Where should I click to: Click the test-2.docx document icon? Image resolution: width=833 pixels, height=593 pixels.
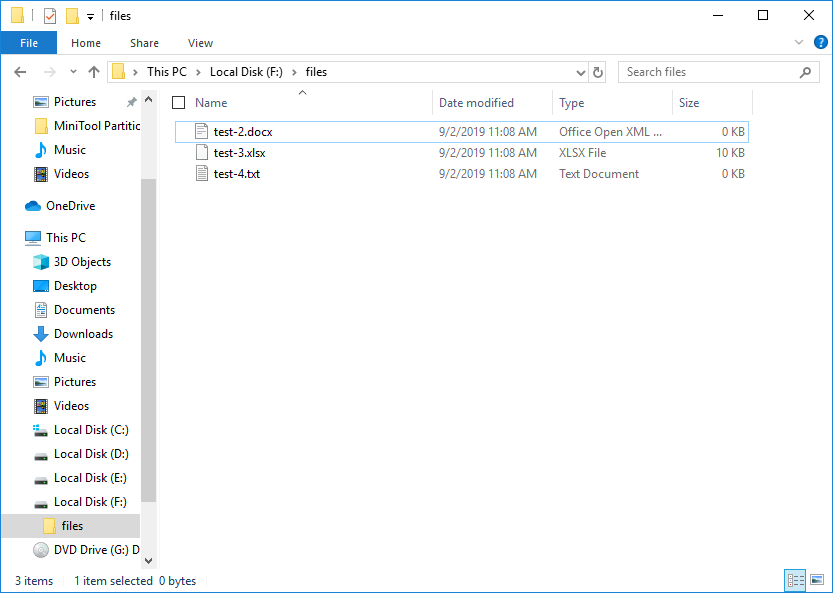[201, 132]
